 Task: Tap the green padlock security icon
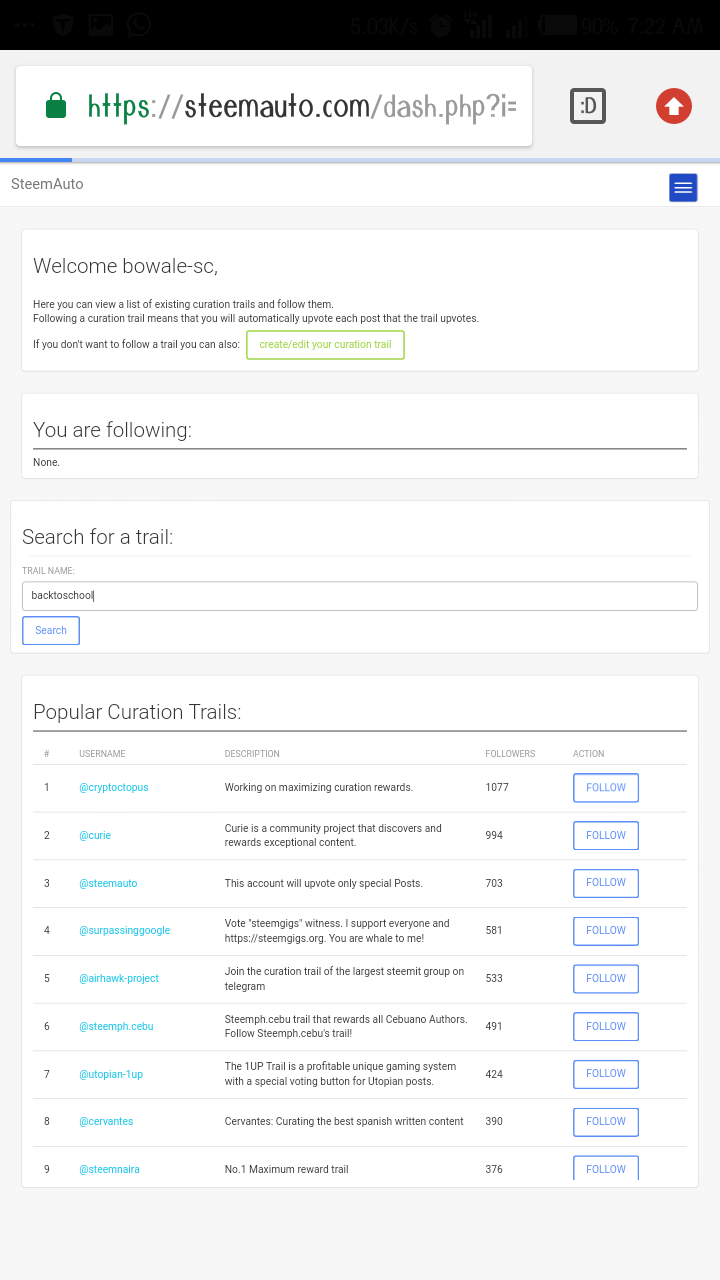(x=56, y=105)
